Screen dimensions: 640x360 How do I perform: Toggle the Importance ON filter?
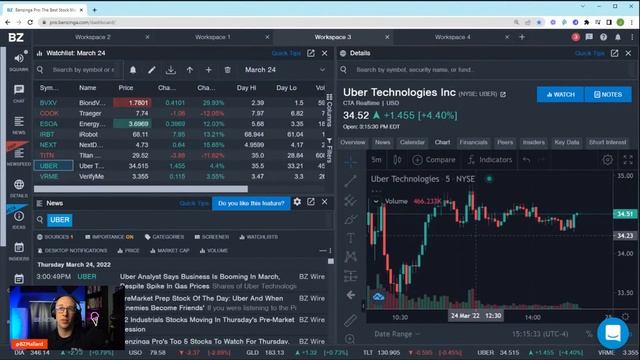tap(109, 237)
